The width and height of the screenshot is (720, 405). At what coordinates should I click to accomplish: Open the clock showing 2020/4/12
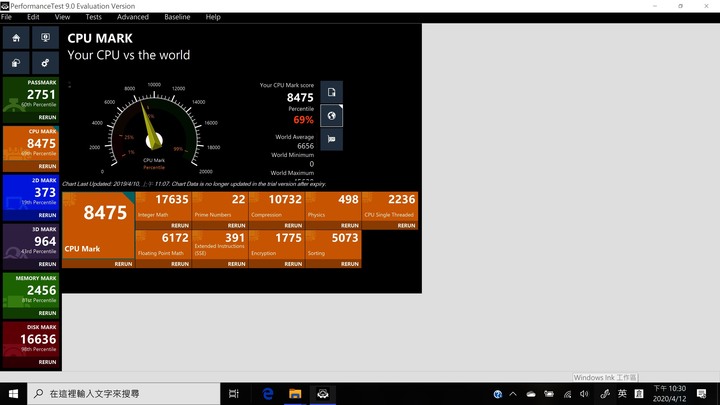point(669,394)
